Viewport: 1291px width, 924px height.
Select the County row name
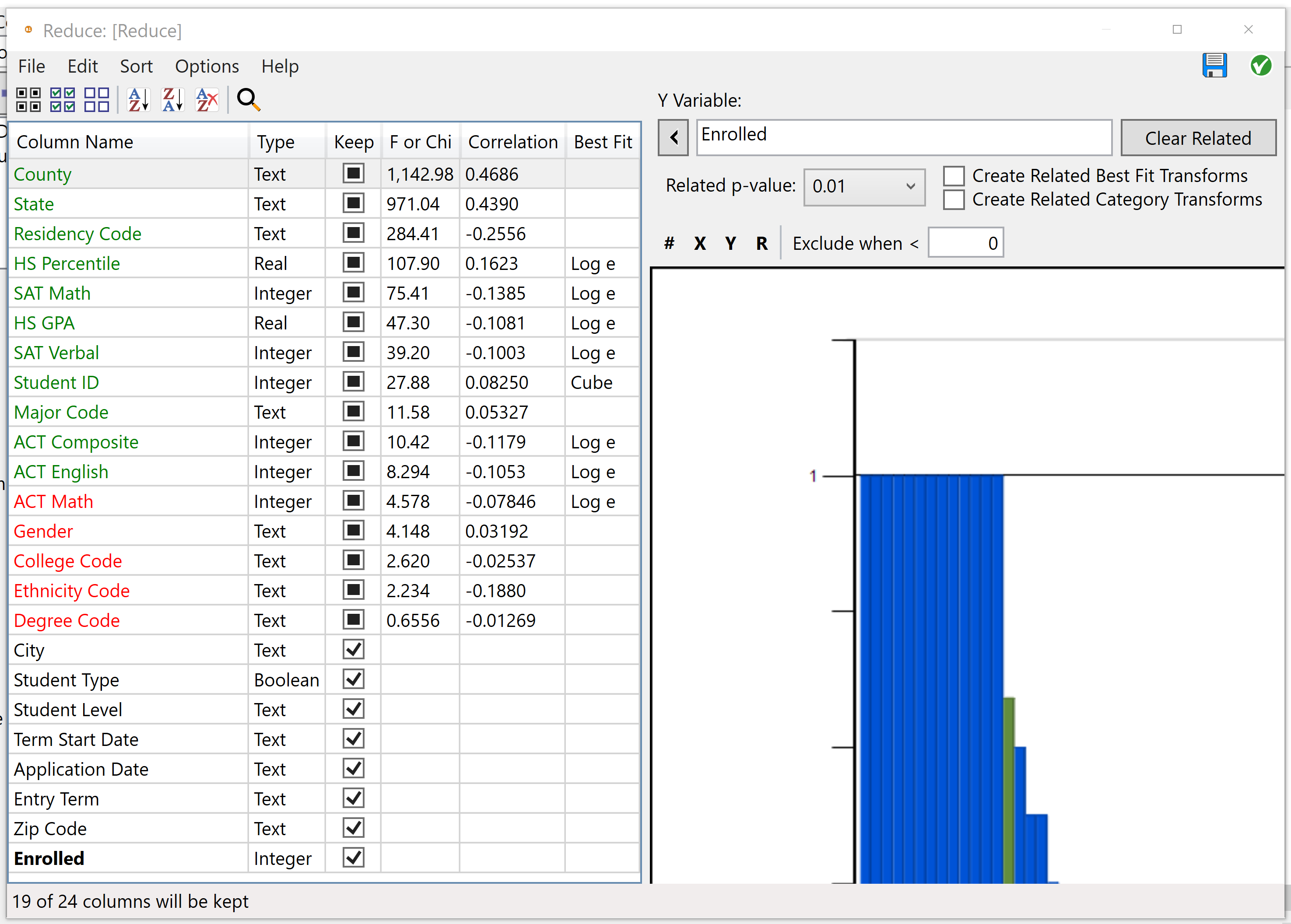42,174
